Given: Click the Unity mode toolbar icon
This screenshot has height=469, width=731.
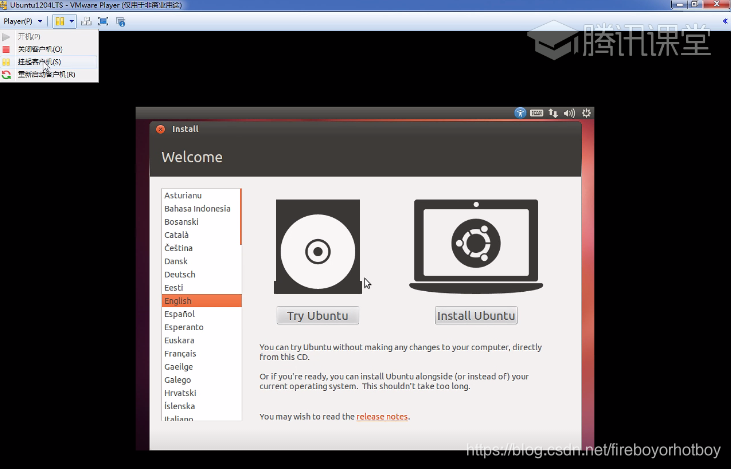Looking at the screenshot, I should coord(120,21).
